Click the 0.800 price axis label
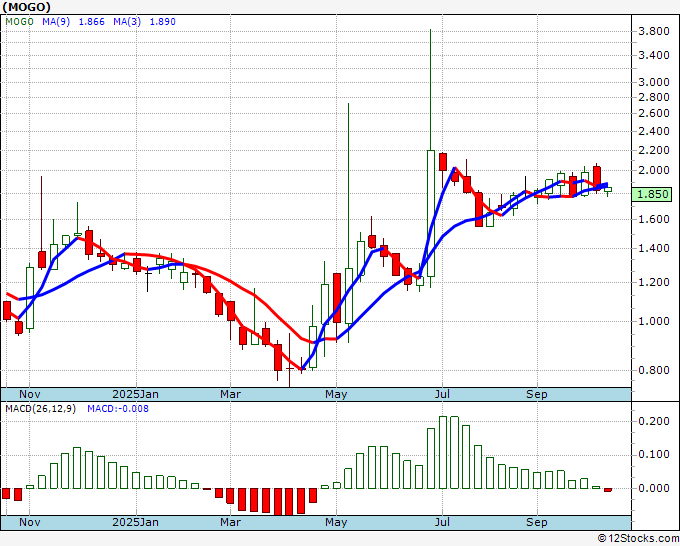 coord(653,370)
